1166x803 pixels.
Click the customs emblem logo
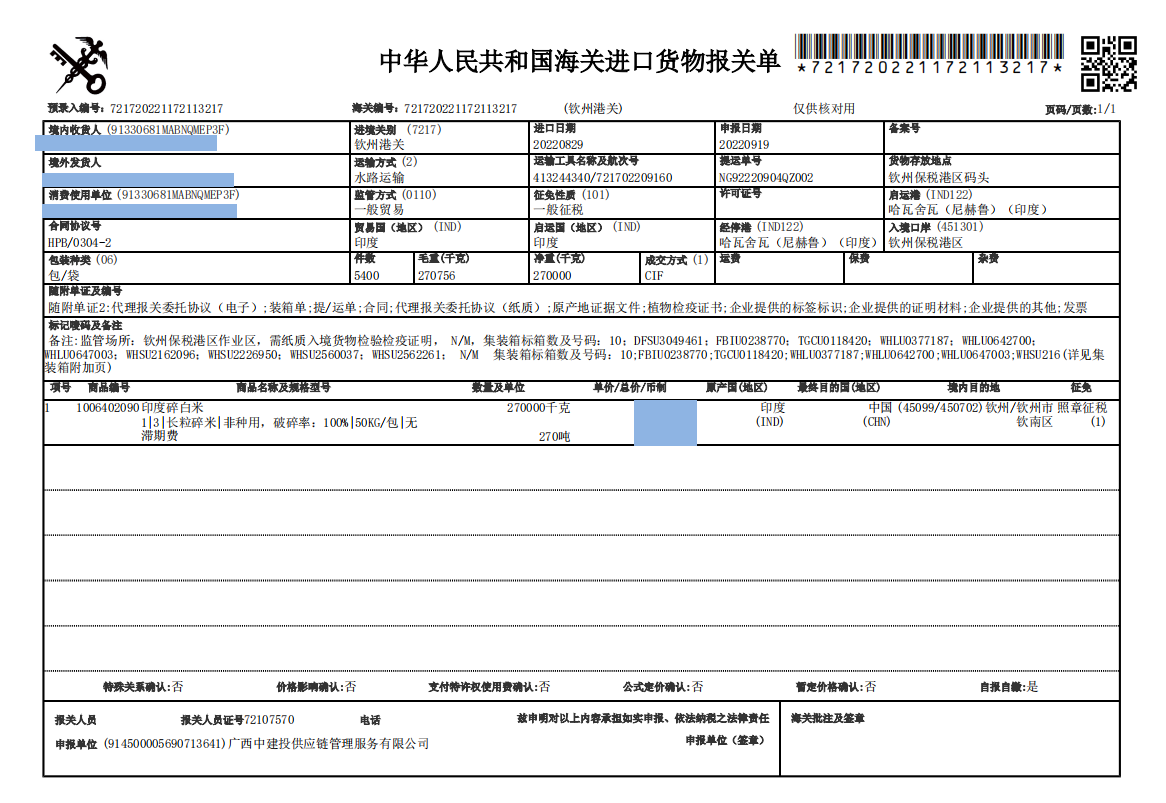click(79, 65)
